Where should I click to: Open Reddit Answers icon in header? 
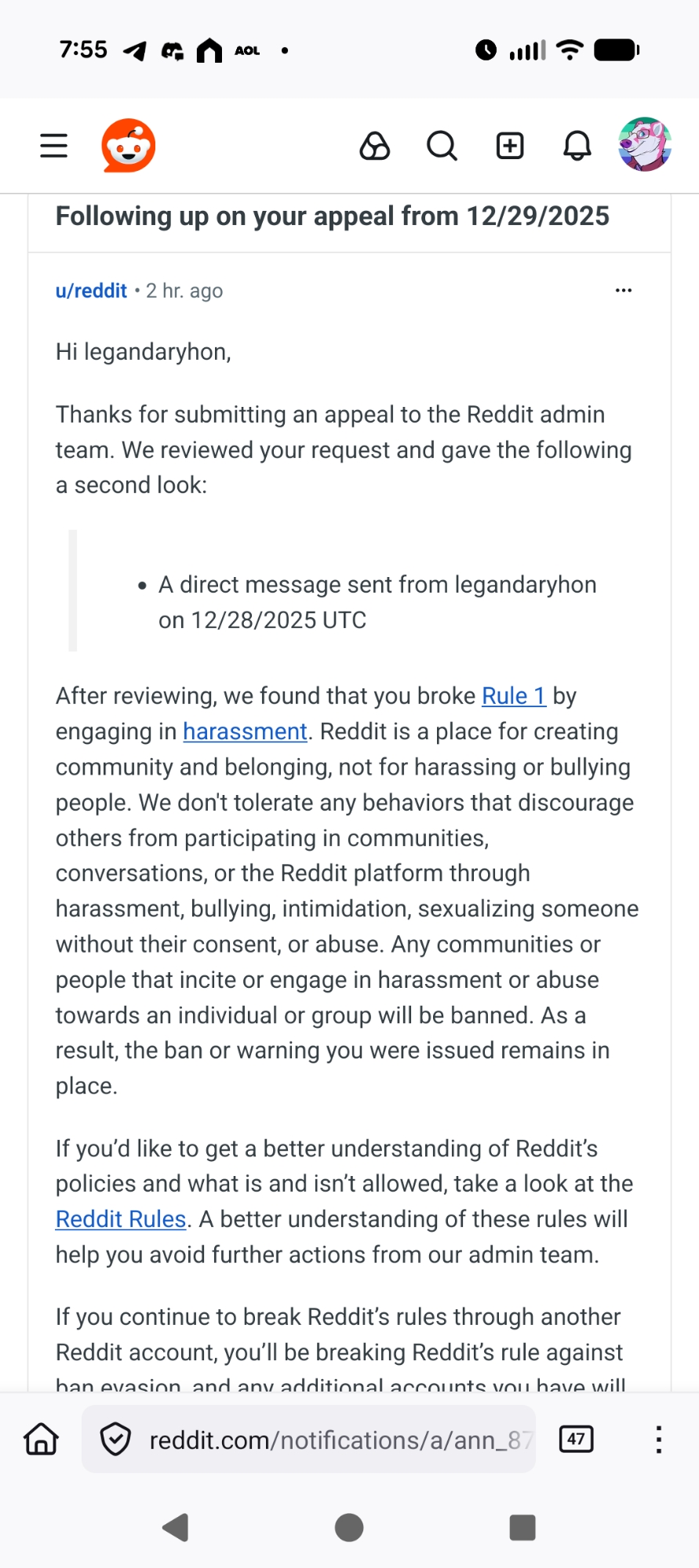click(x=374, y=146)
